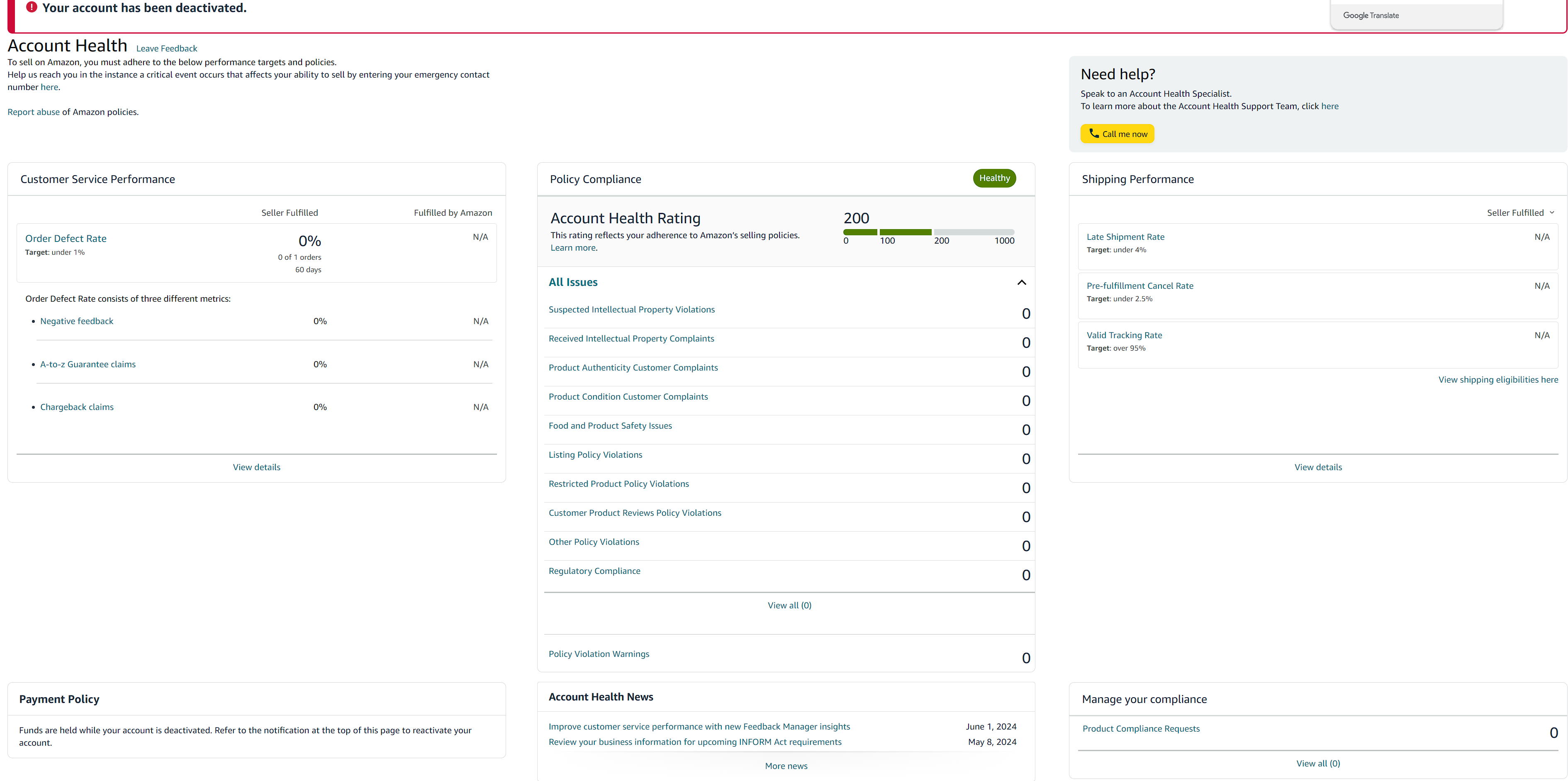Click the 'Fulfilled by Amazon' column header
The image size is (1568, 781).
coord(453,212)
